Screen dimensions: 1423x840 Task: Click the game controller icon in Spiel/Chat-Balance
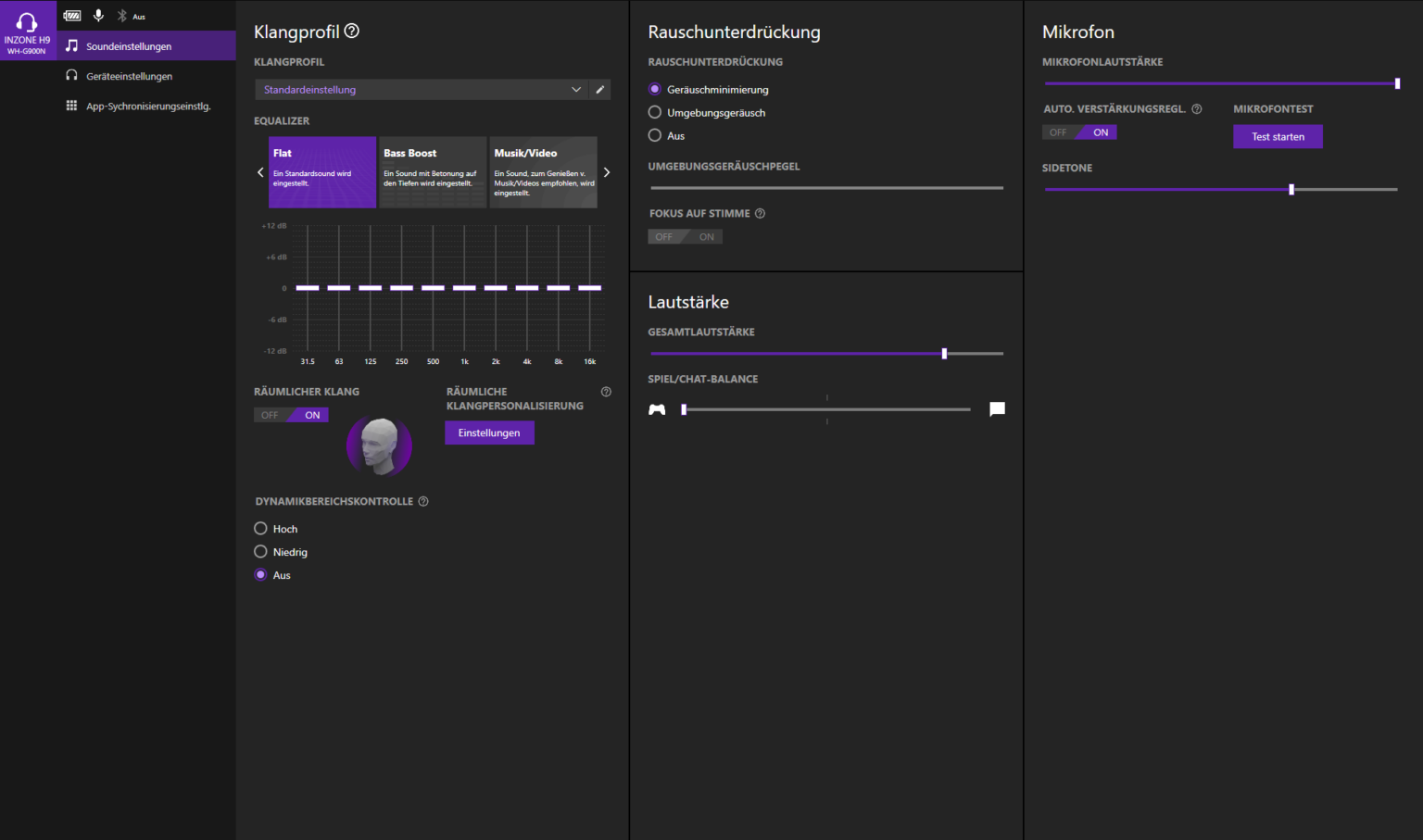click(657, 409)
